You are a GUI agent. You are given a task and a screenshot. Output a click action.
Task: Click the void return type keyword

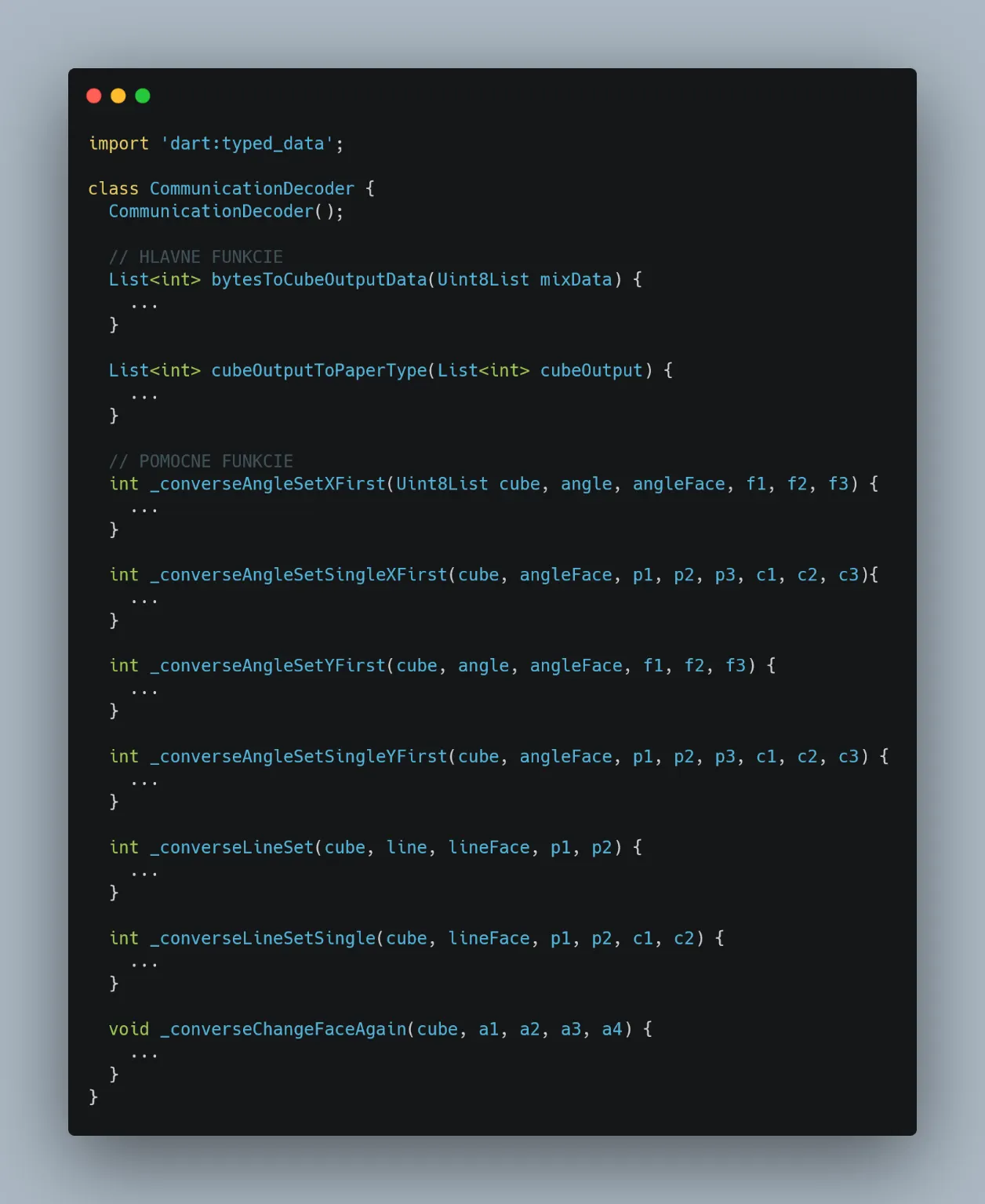129,1030
